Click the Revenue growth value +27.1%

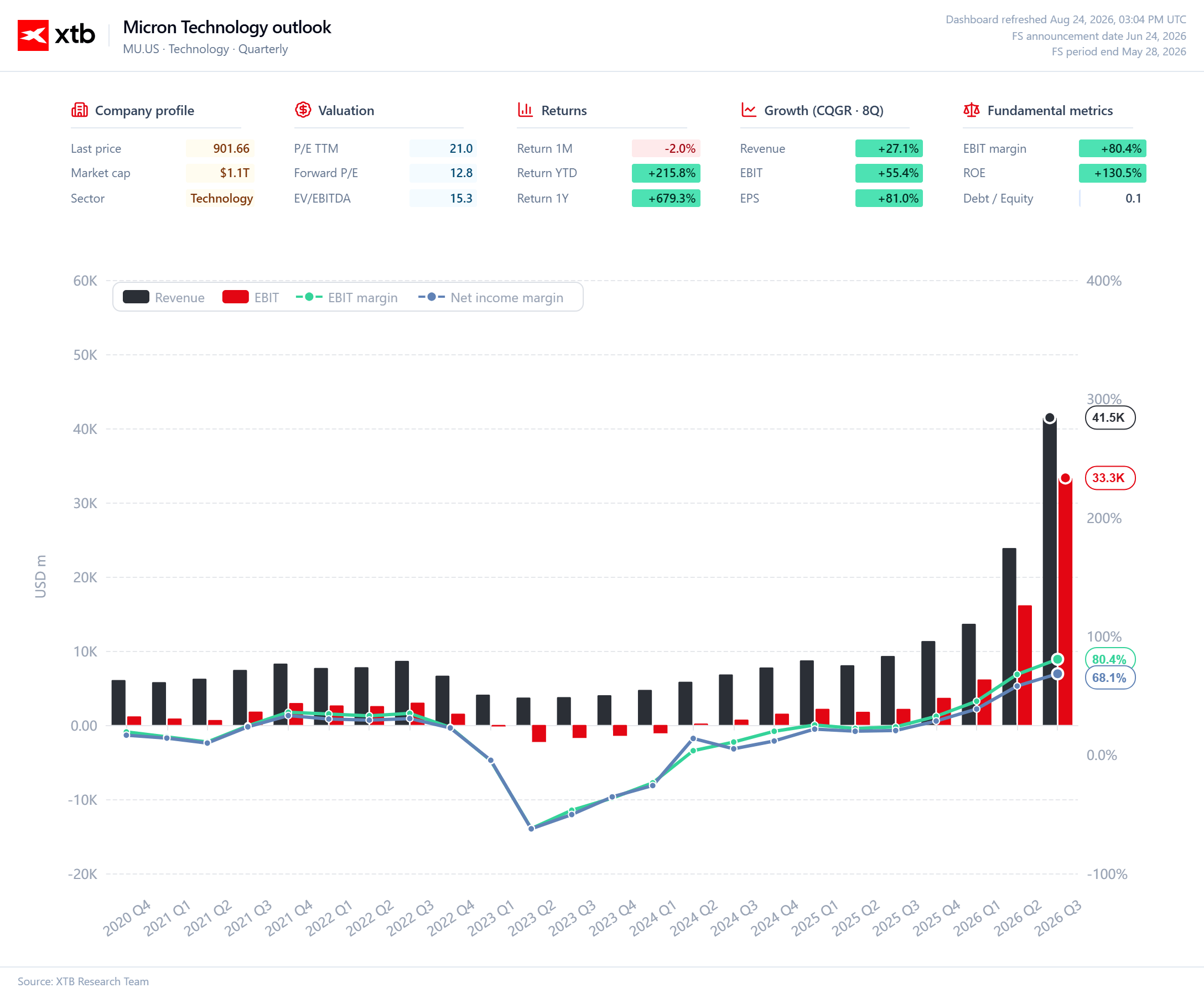coord(889,149)
